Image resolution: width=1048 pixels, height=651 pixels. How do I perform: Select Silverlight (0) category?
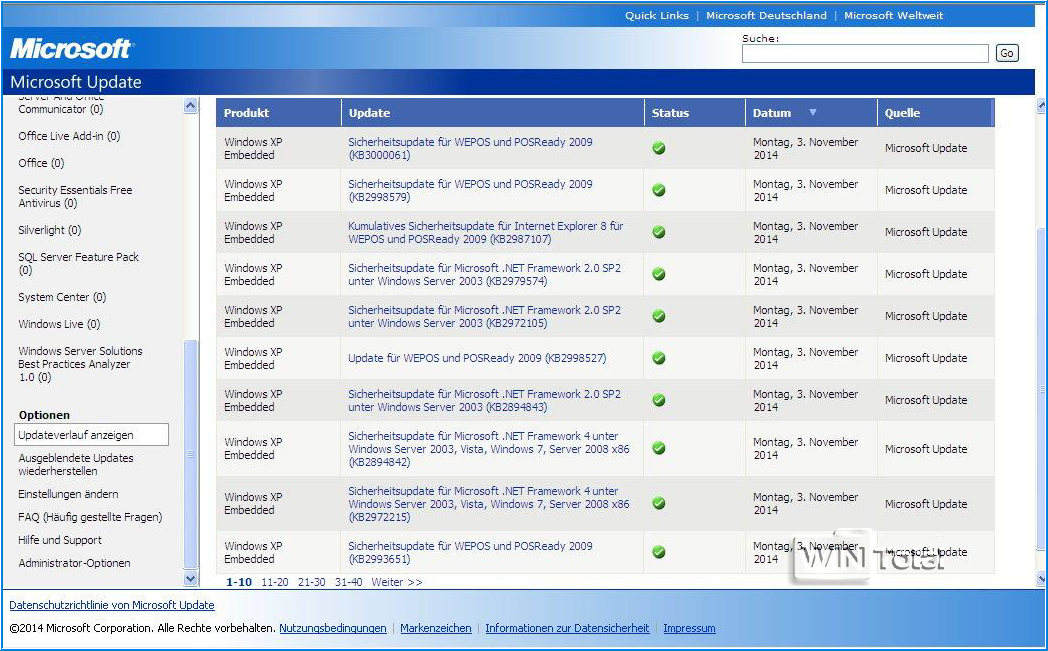tap(49, 230)
